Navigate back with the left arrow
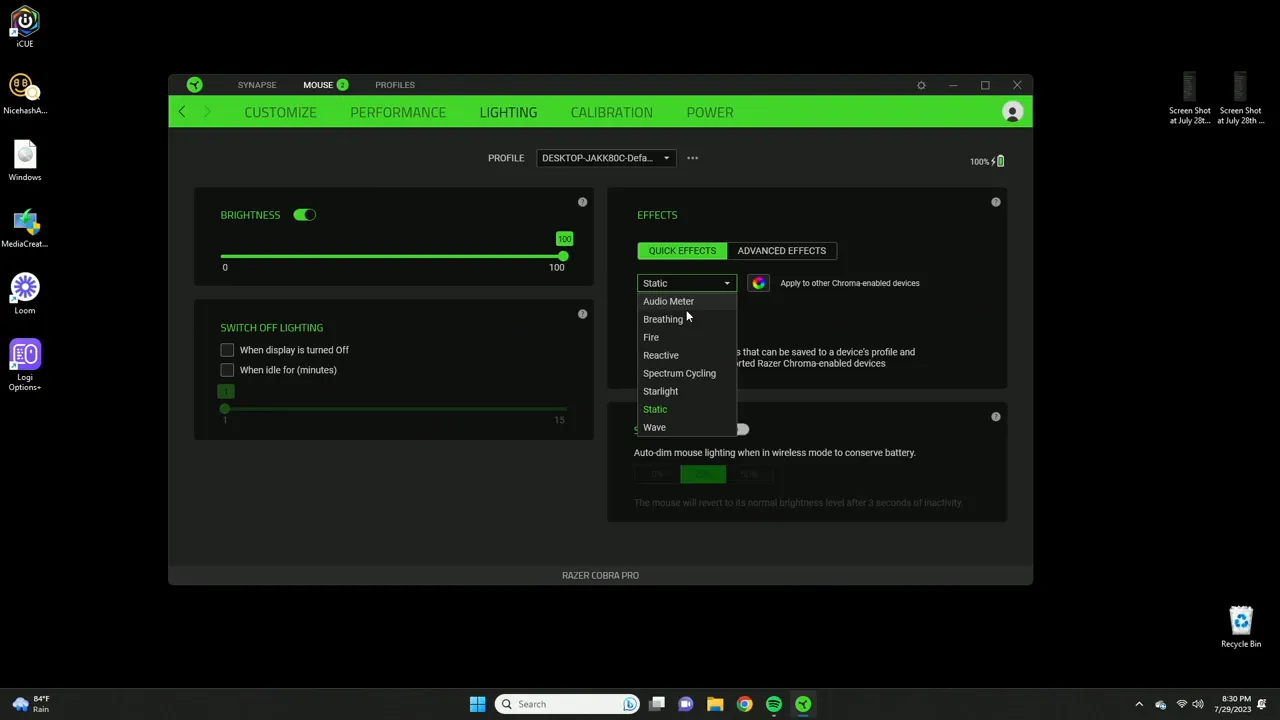 (x=181, y=112)
